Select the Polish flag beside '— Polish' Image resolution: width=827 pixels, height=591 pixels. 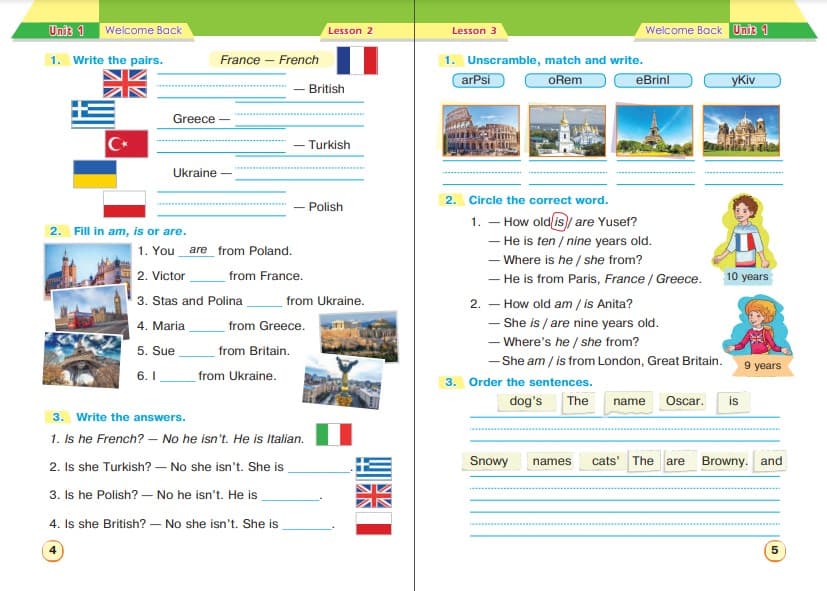tap(124, 205)
